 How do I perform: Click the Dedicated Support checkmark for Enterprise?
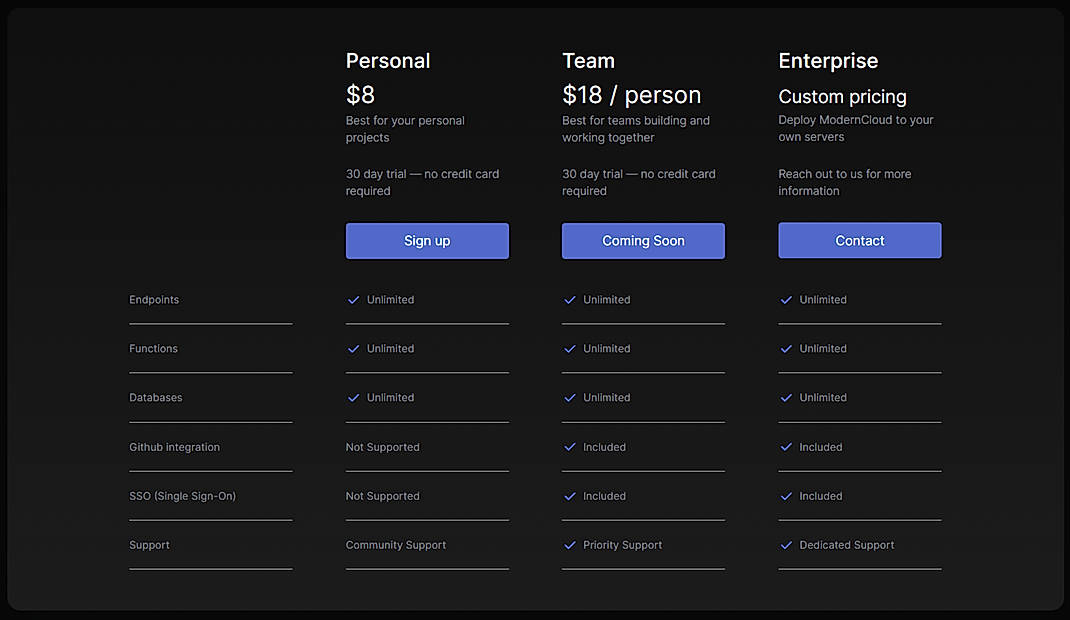[x=786, y=545]
